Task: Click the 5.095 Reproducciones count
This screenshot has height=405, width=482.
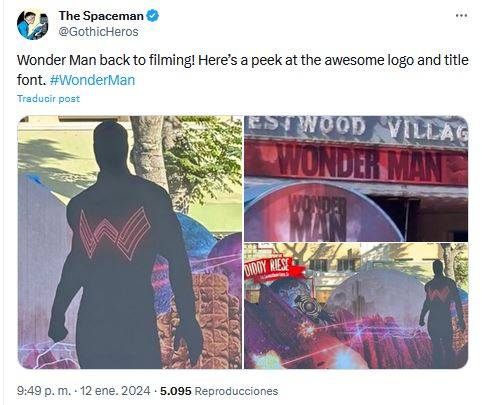Action: tap(219, 391)
